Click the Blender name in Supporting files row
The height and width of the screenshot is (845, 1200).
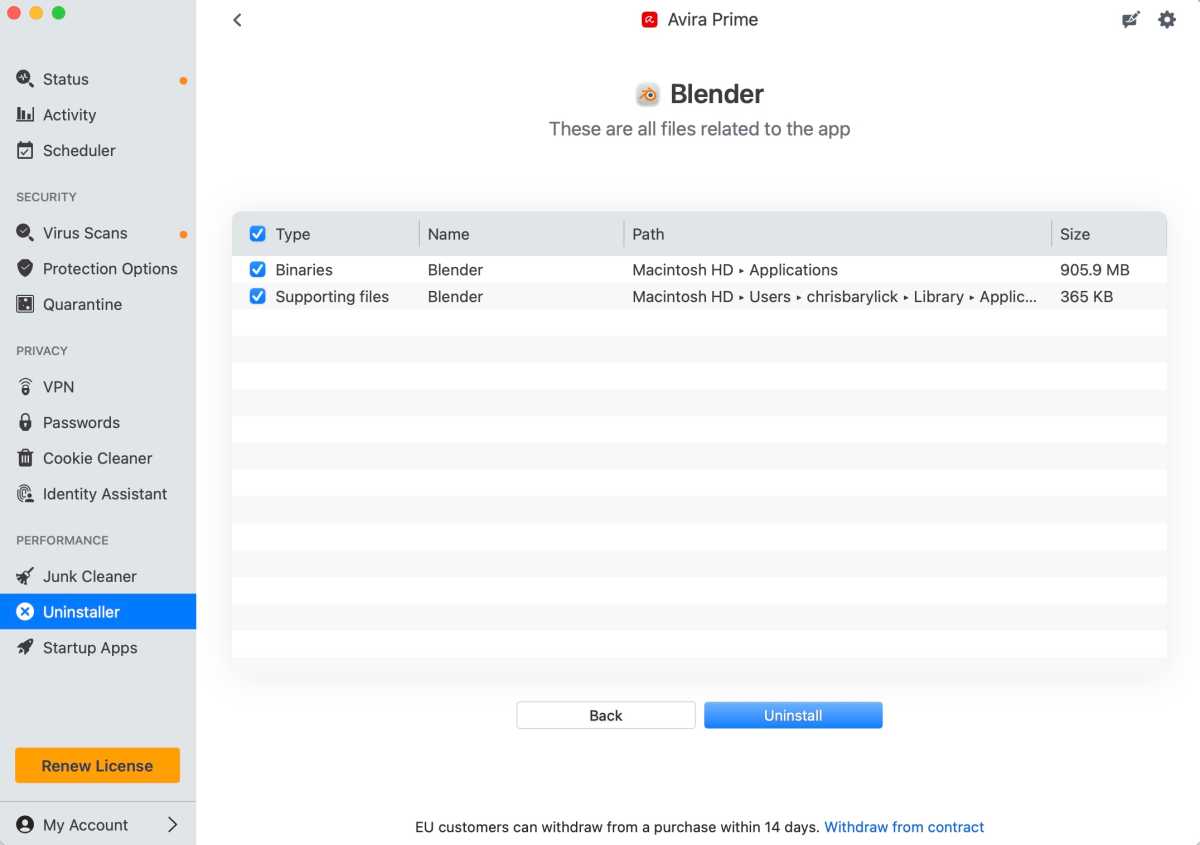(x=455, y=296)
